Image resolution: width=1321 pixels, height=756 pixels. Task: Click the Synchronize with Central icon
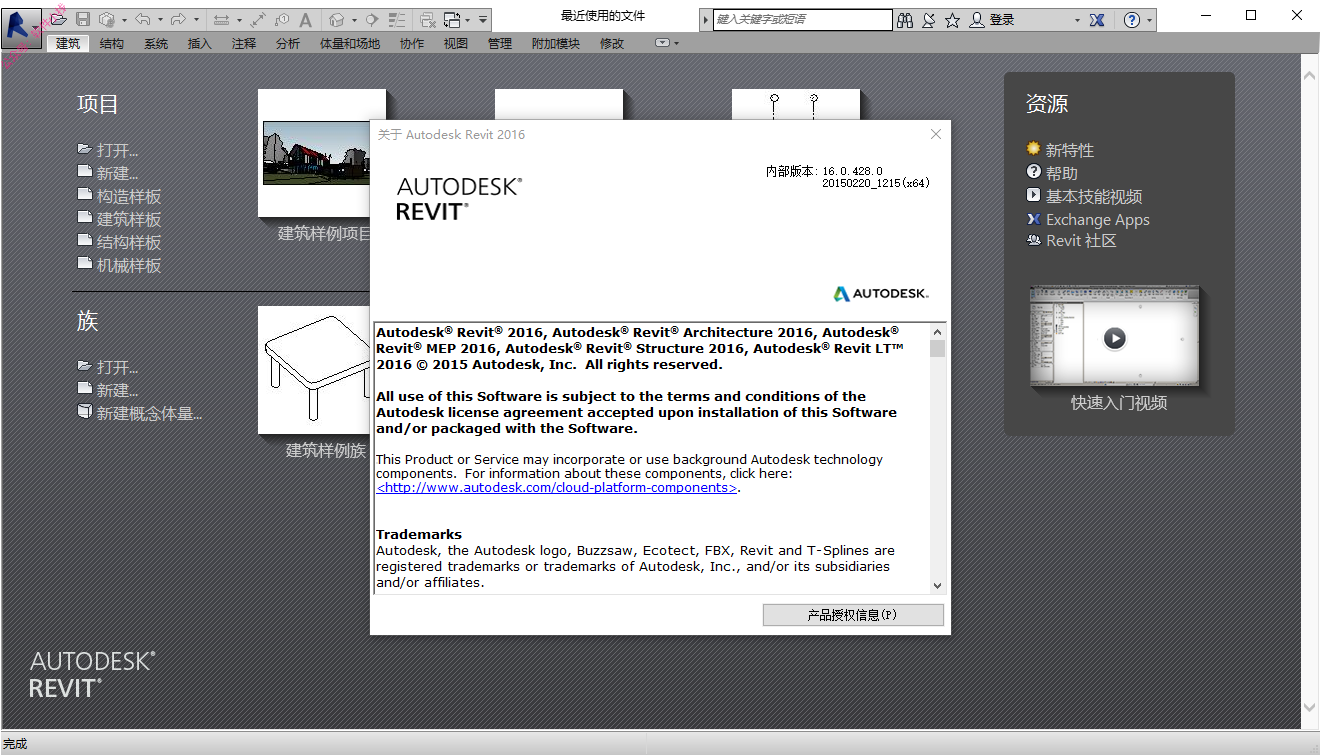[106, 19]
